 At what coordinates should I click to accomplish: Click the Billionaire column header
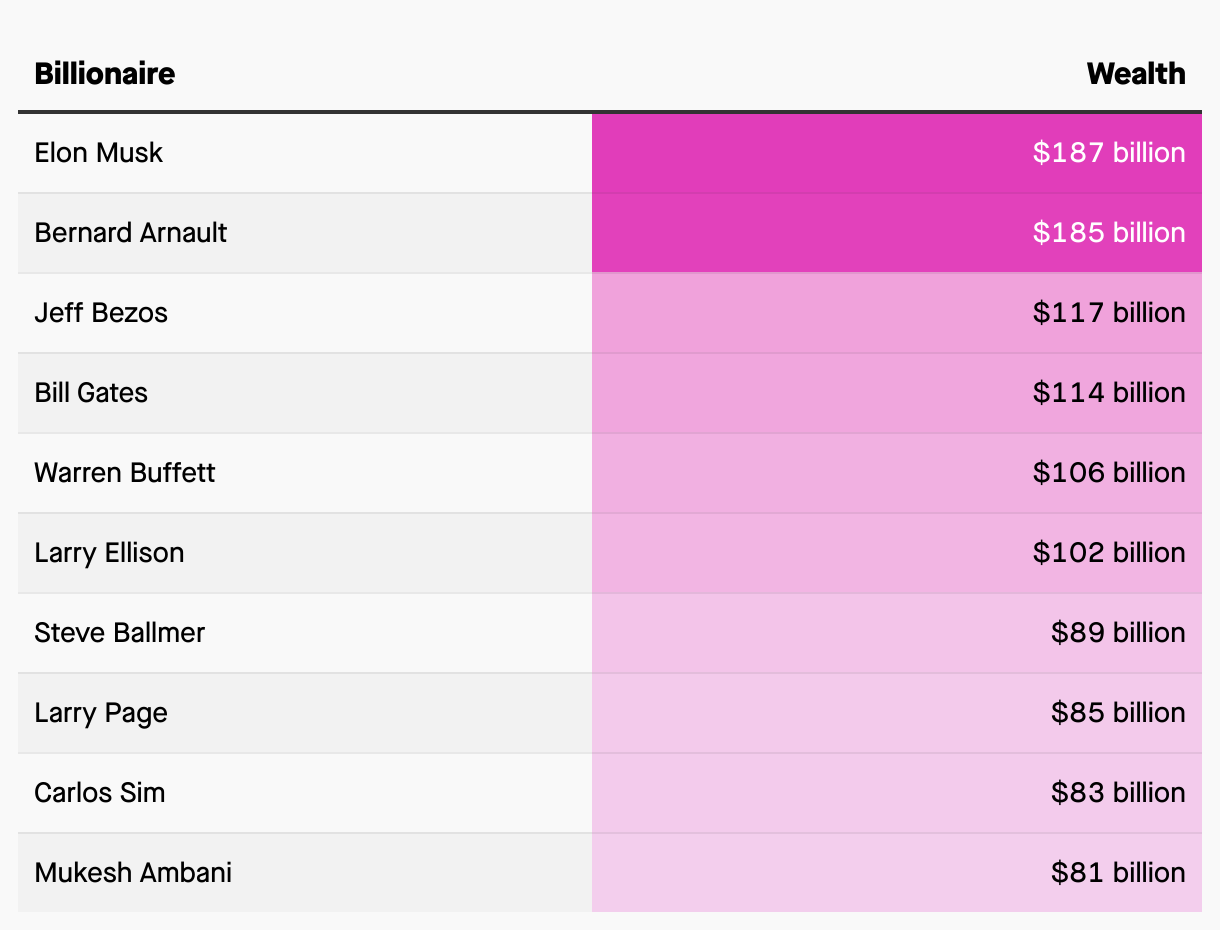(x=105, y=74)
